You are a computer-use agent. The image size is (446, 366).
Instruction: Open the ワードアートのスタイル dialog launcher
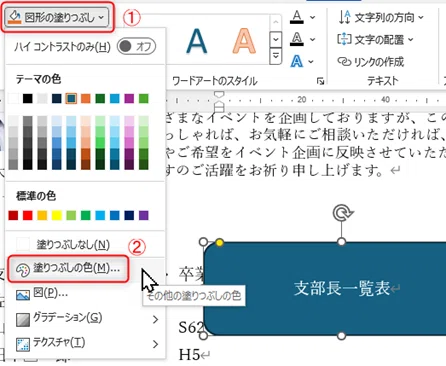[320, 81]
